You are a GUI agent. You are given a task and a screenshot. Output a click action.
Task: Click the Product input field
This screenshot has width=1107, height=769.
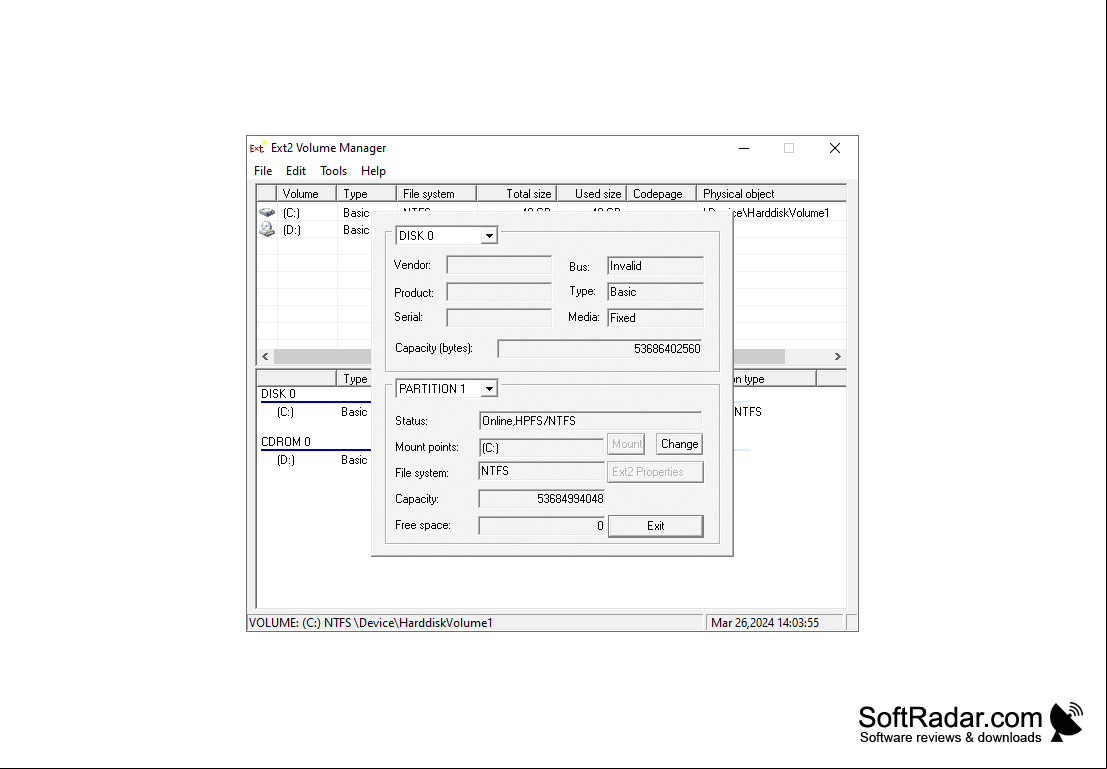(x=499, y=292)
